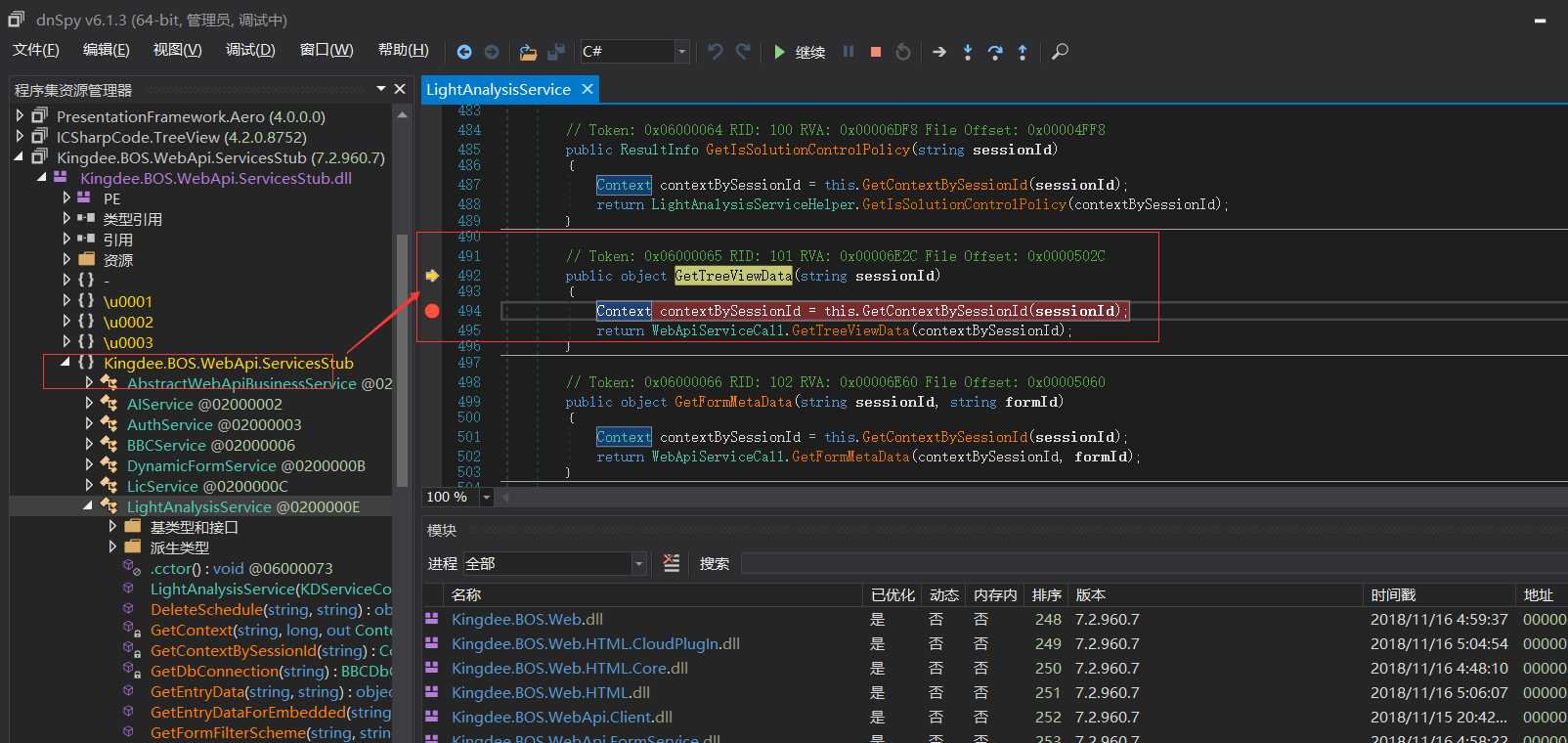Open the 100 % zoom dropdown
Screen dimensions: 1568x743
(486, 497)
